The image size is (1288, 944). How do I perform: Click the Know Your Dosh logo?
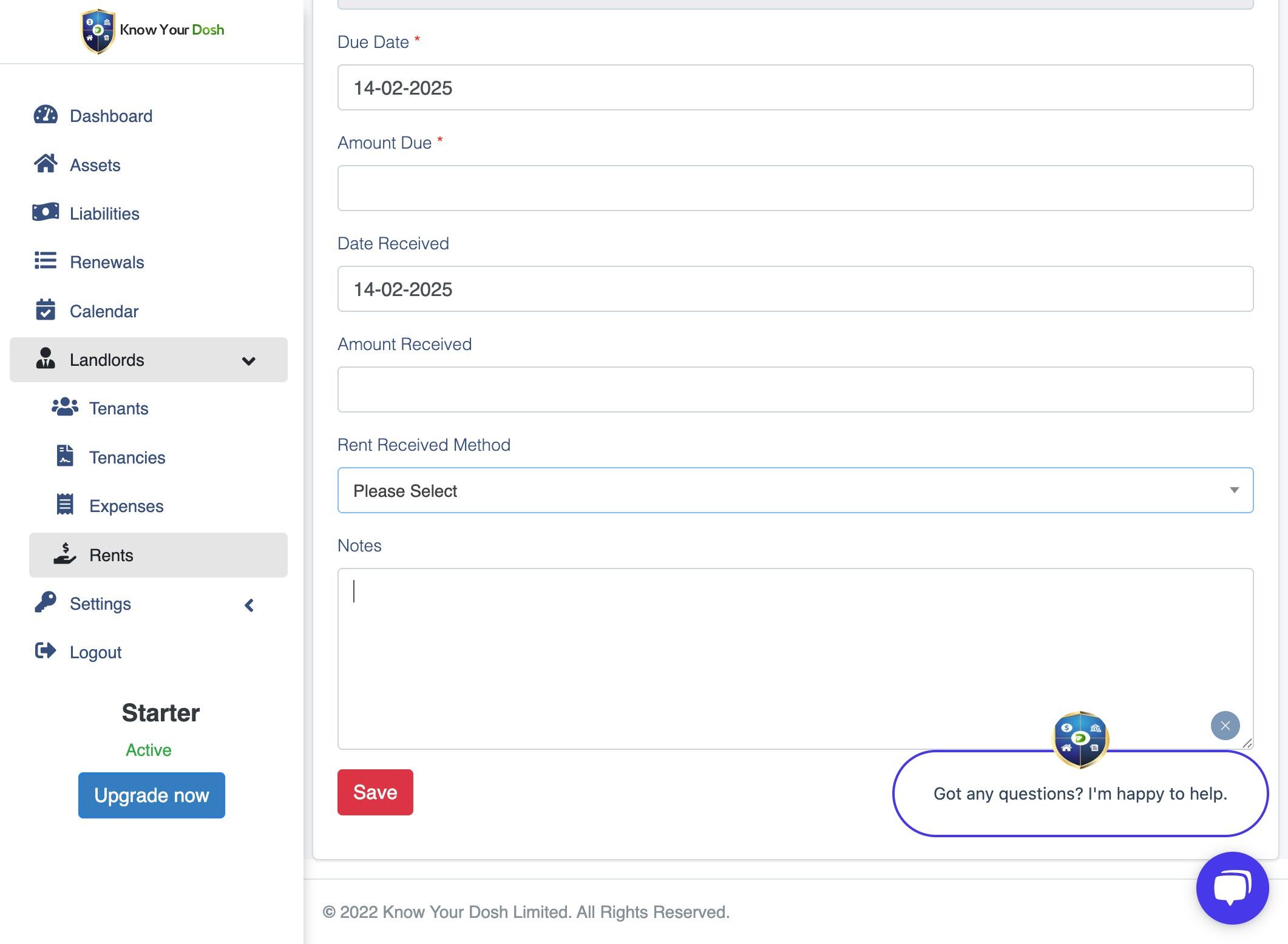[152, 30]
